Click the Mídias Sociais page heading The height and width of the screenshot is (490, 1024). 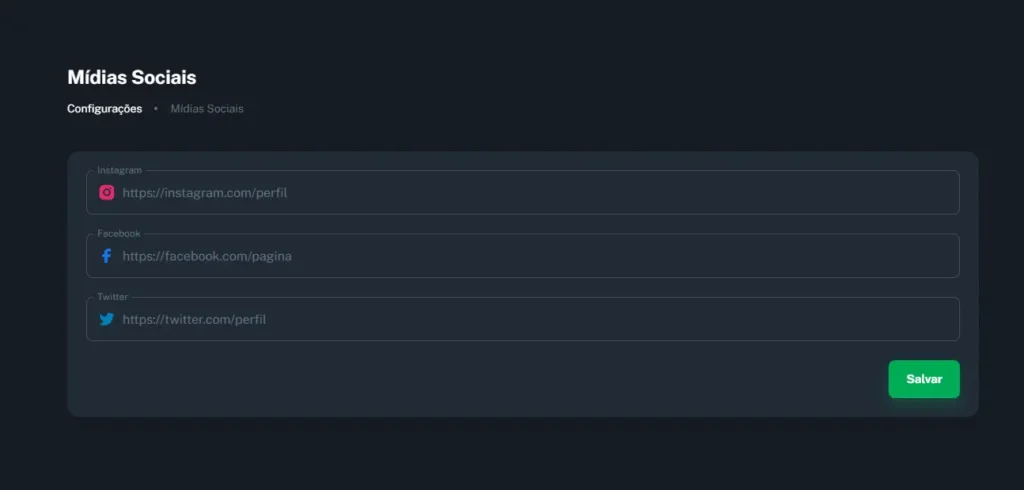click(x=132, y=77)
